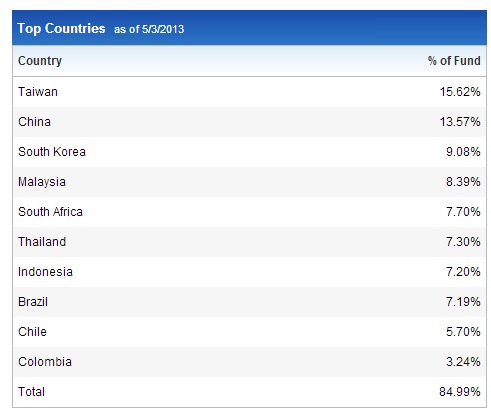This screenshot has height=415, width=491.
Task: Select the Country column header
Action: tap(40, 61)
